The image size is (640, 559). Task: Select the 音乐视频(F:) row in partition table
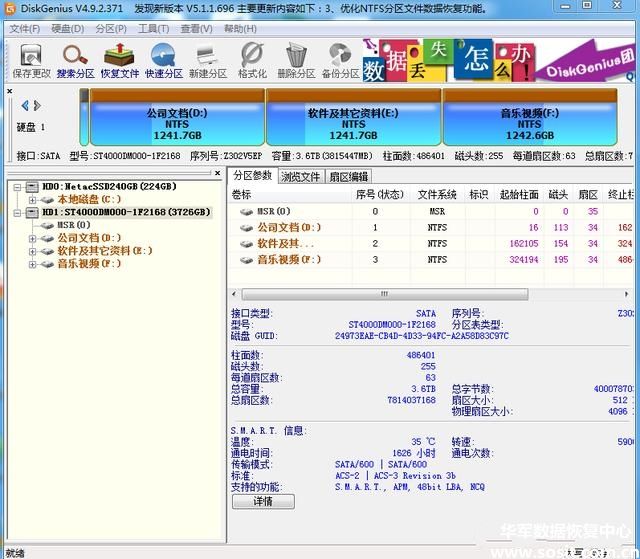coord(290,259)
